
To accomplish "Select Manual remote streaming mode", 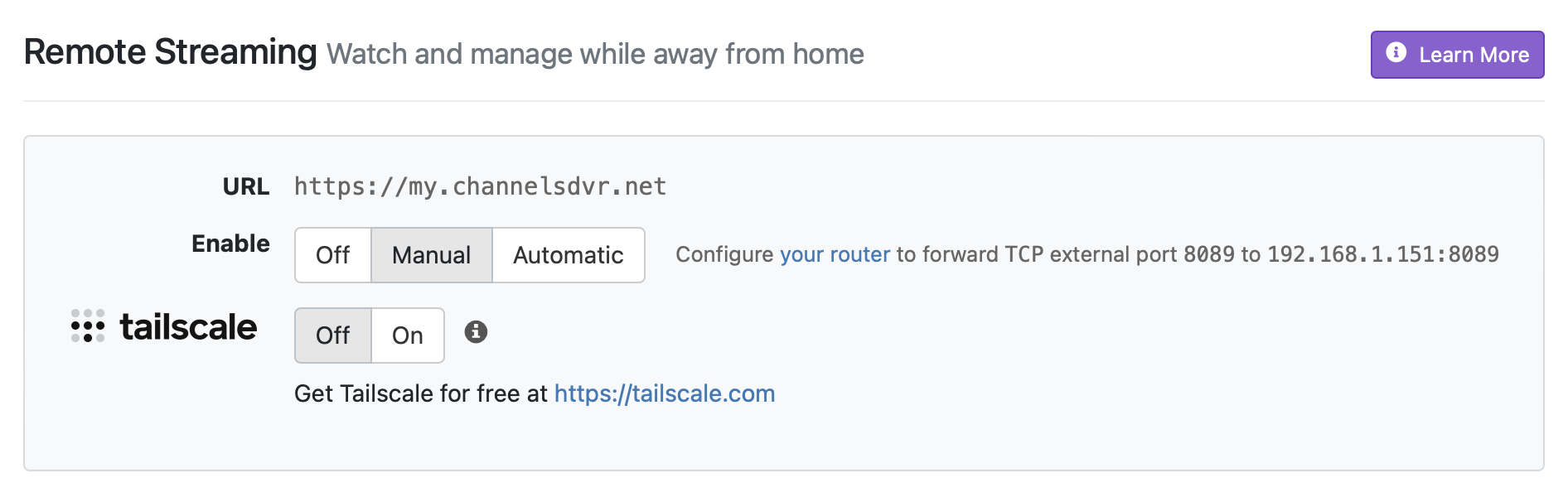I will pos(431,255).
